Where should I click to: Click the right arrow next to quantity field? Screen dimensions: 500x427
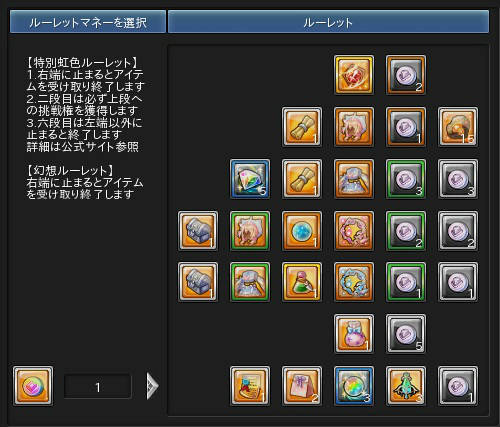pos(152,386)
